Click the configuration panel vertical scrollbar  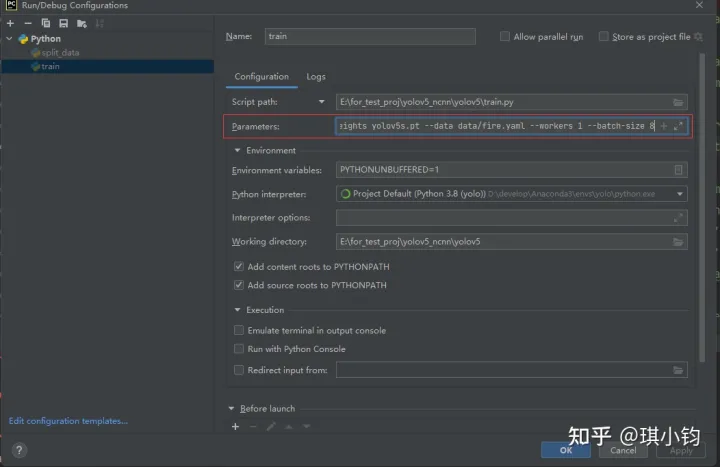point(702,208)
